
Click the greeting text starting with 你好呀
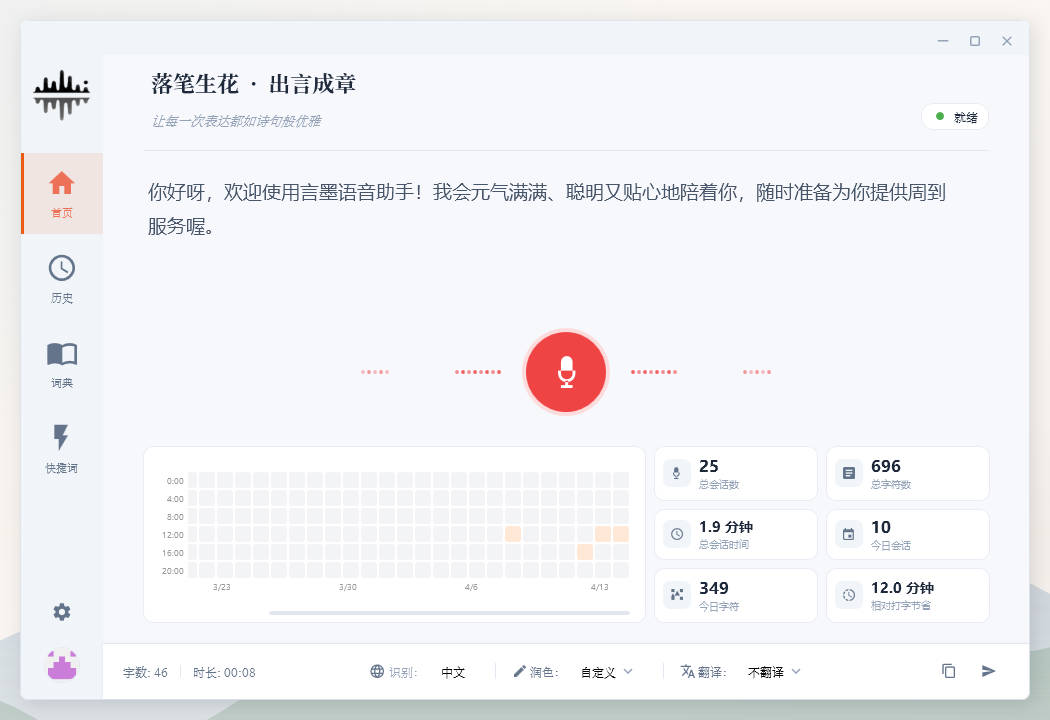pyautogui.click(x=546, y=209)
